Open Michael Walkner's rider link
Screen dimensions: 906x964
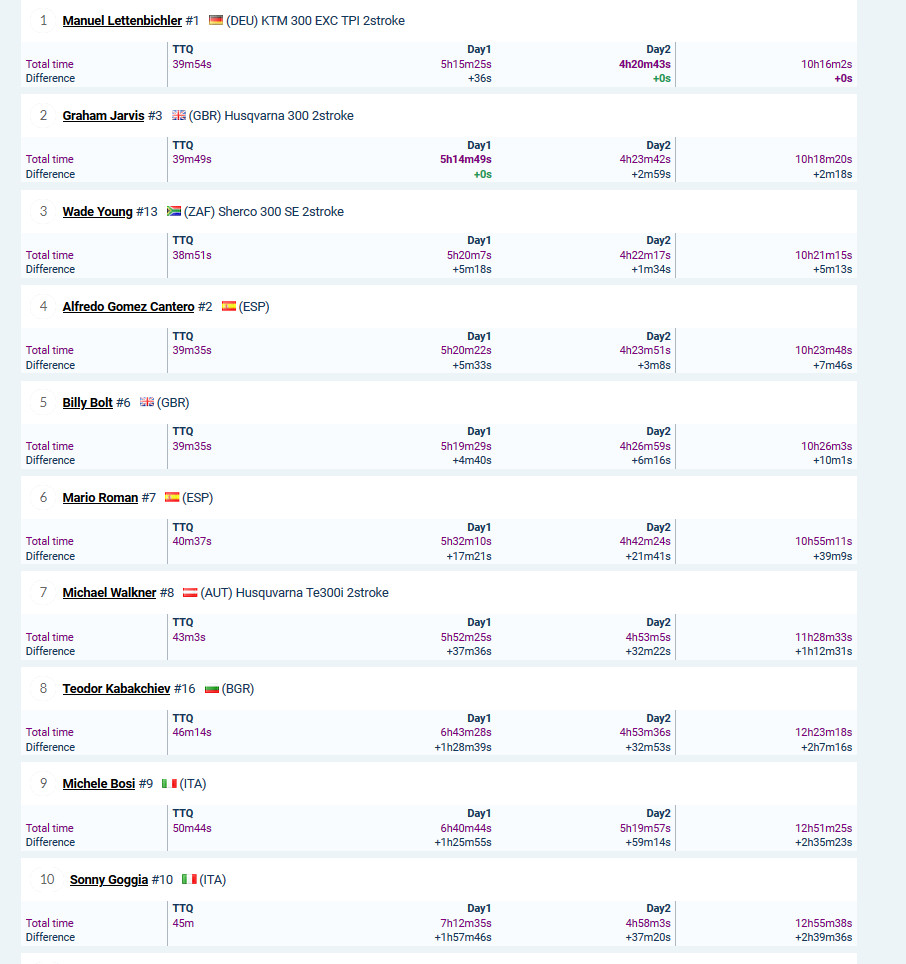click(x=109, y=593)
